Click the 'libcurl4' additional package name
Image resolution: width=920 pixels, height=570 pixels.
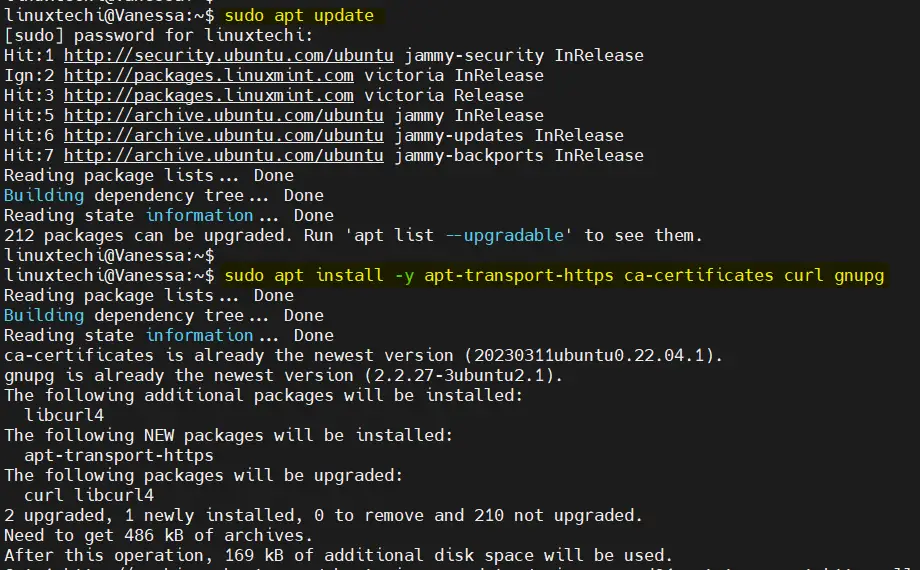64,415
